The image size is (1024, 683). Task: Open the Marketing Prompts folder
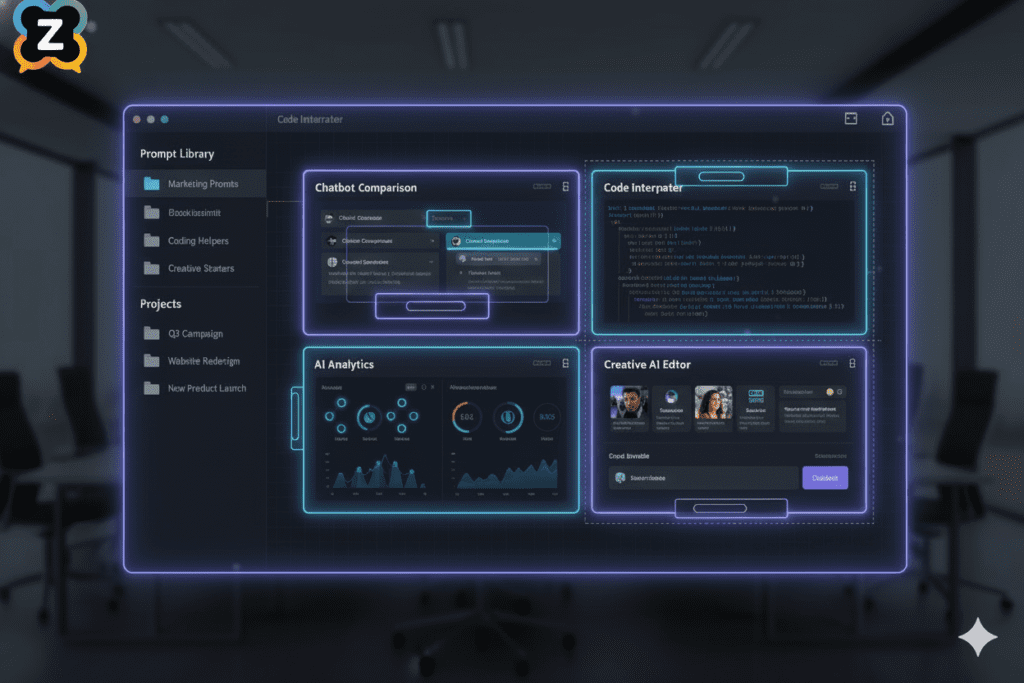click(202, 184)
